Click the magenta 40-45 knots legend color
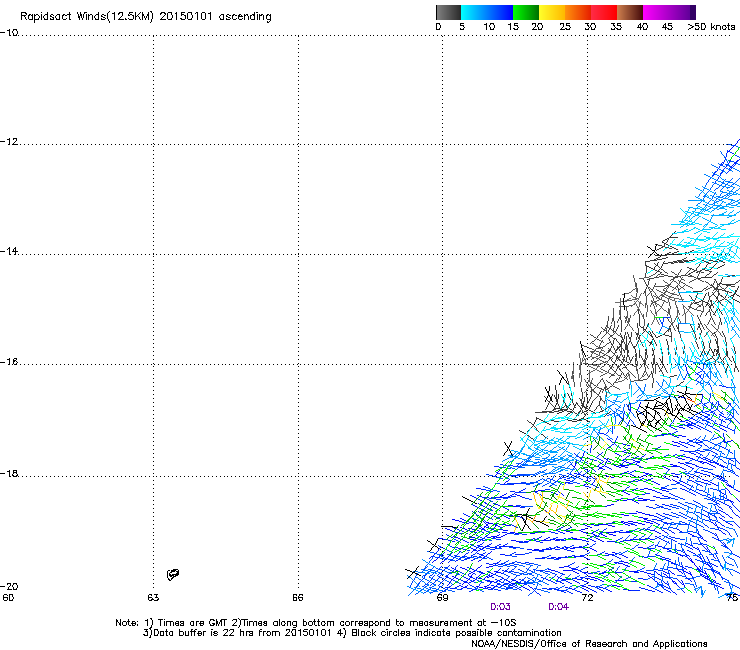 click(656, 12)
